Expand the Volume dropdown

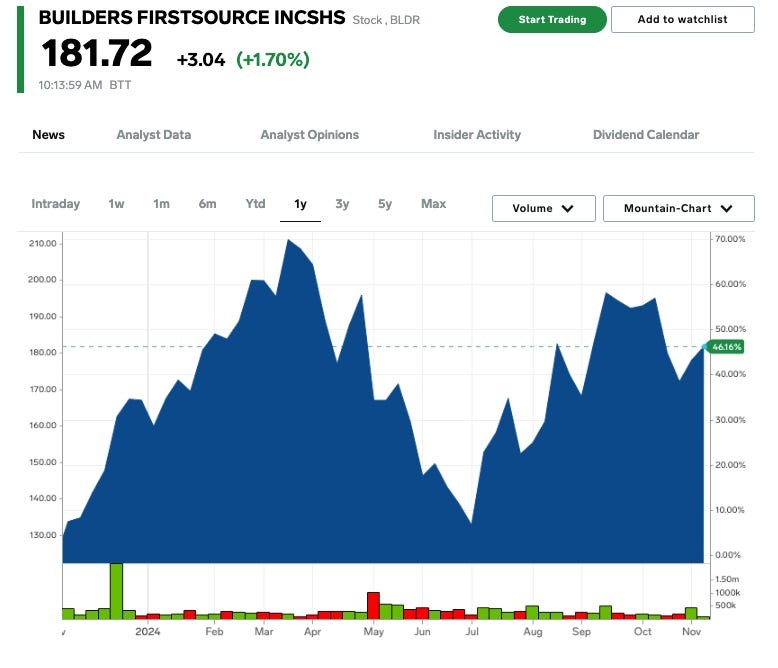pos(543,209)
